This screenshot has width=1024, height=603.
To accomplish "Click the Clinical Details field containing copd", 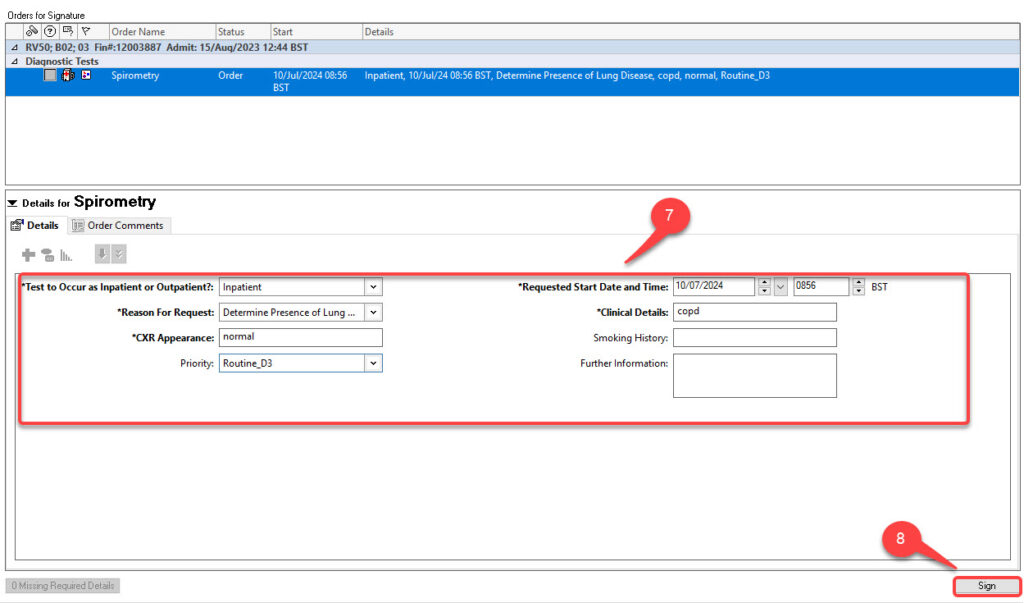I will coord(754,312).
